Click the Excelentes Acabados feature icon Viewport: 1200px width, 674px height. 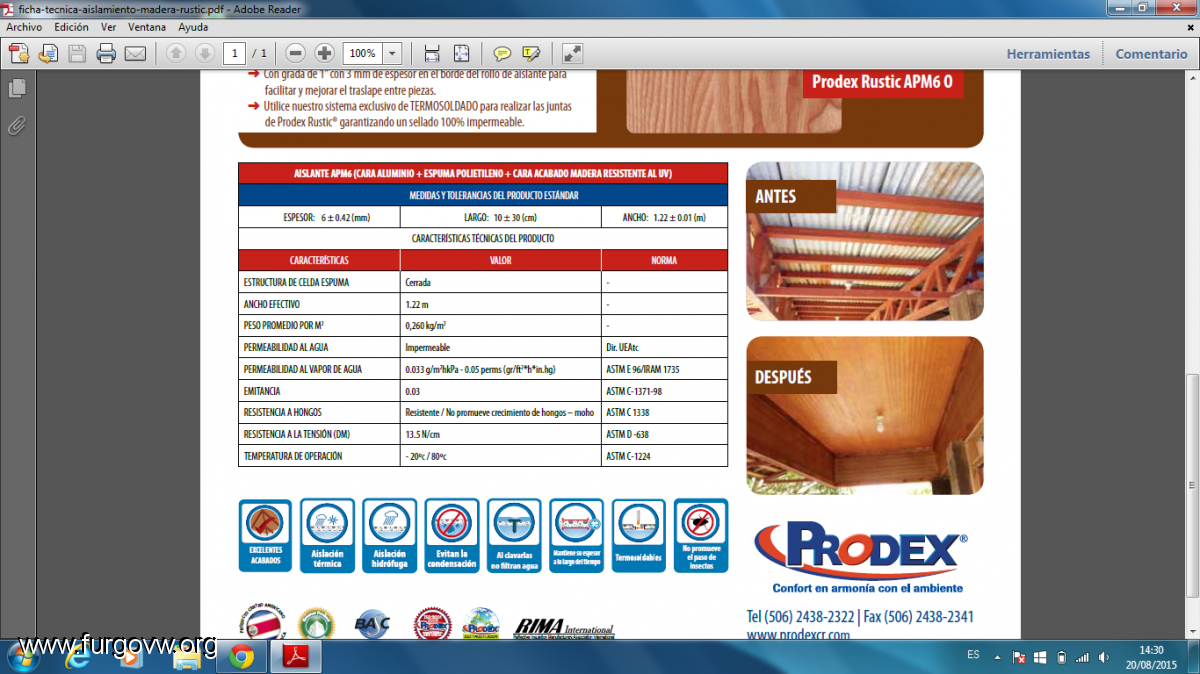[x=266, y=536]
